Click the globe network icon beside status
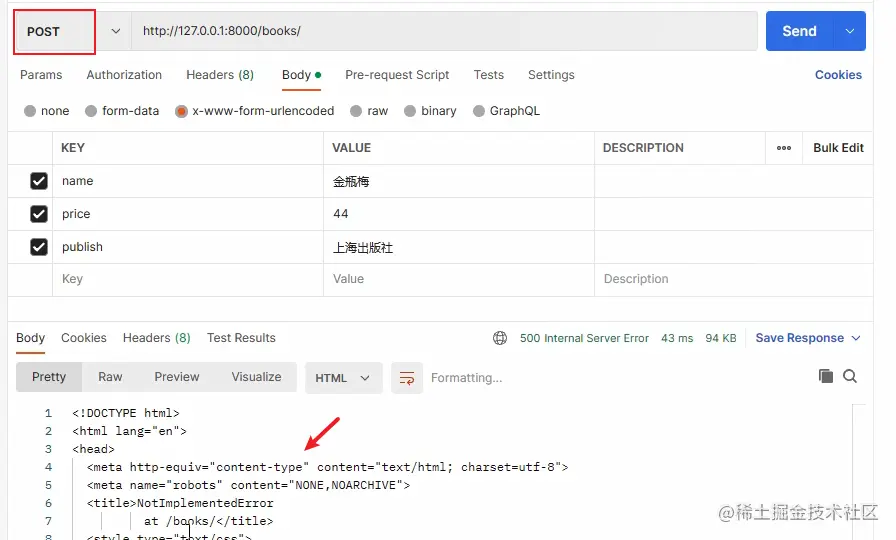Image resolution: width=896 pixels, height=540 pixels. (500, 338)
